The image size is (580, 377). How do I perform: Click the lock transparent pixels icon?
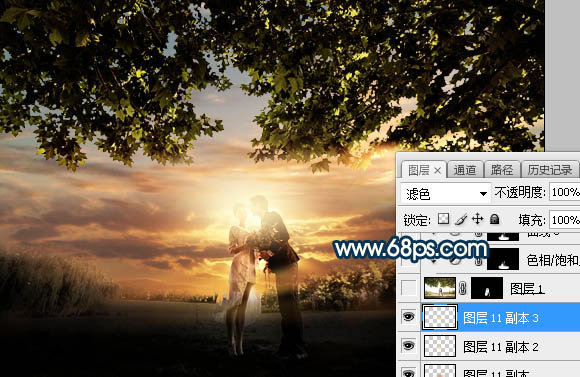point(443,219)
